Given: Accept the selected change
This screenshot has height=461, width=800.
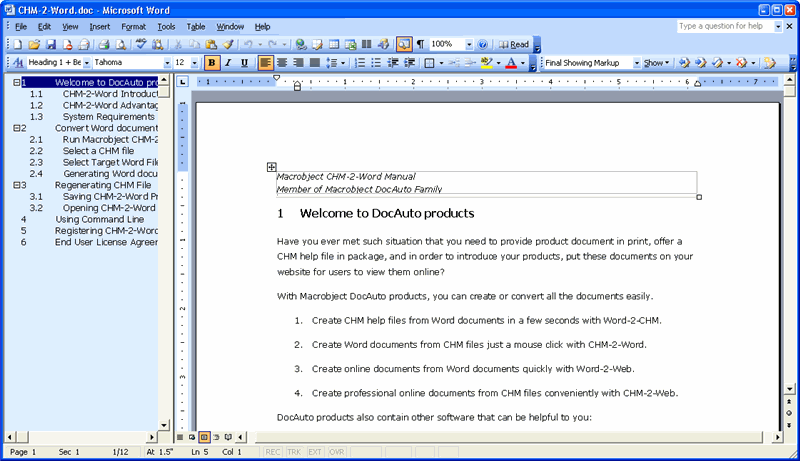Looking at the screenshot, I should [x=717, y=63].
